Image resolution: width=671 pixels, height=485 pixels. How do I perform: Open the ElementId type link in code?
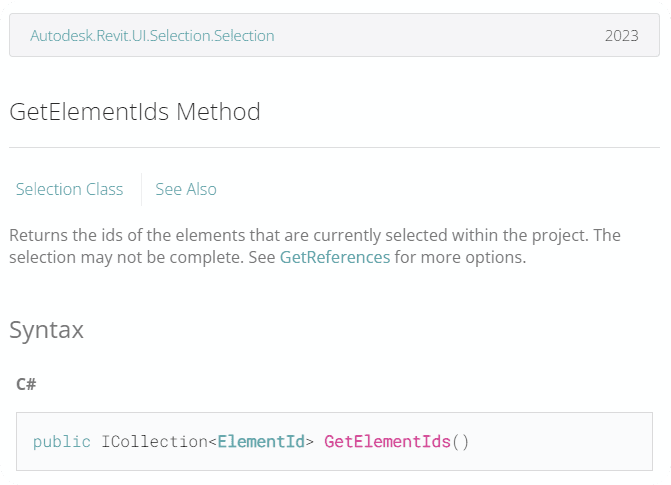261,441
